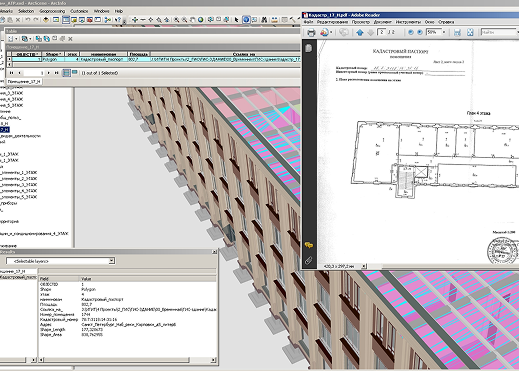Click zoom out button in Adobe Reader
The width and height of the screenshot is (519, 371).
tap(411, 32)
